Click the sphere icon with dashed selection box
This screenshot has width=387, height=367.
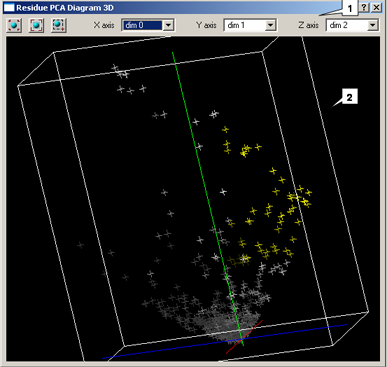pyautogui.click(x=59, y=25)
